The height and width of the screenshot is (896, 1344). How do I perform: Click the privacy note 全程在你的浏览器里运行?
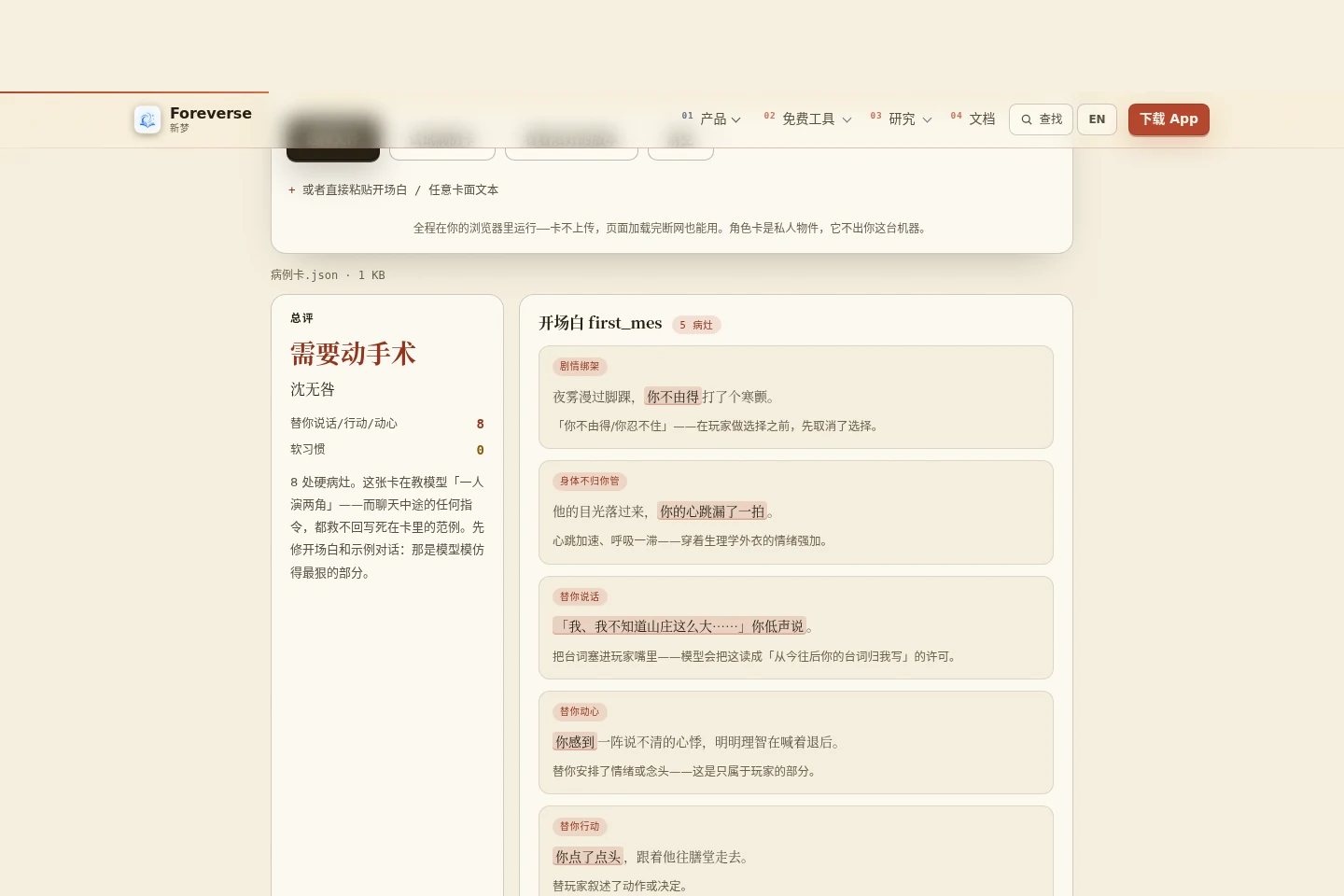[x=671, y=228]
